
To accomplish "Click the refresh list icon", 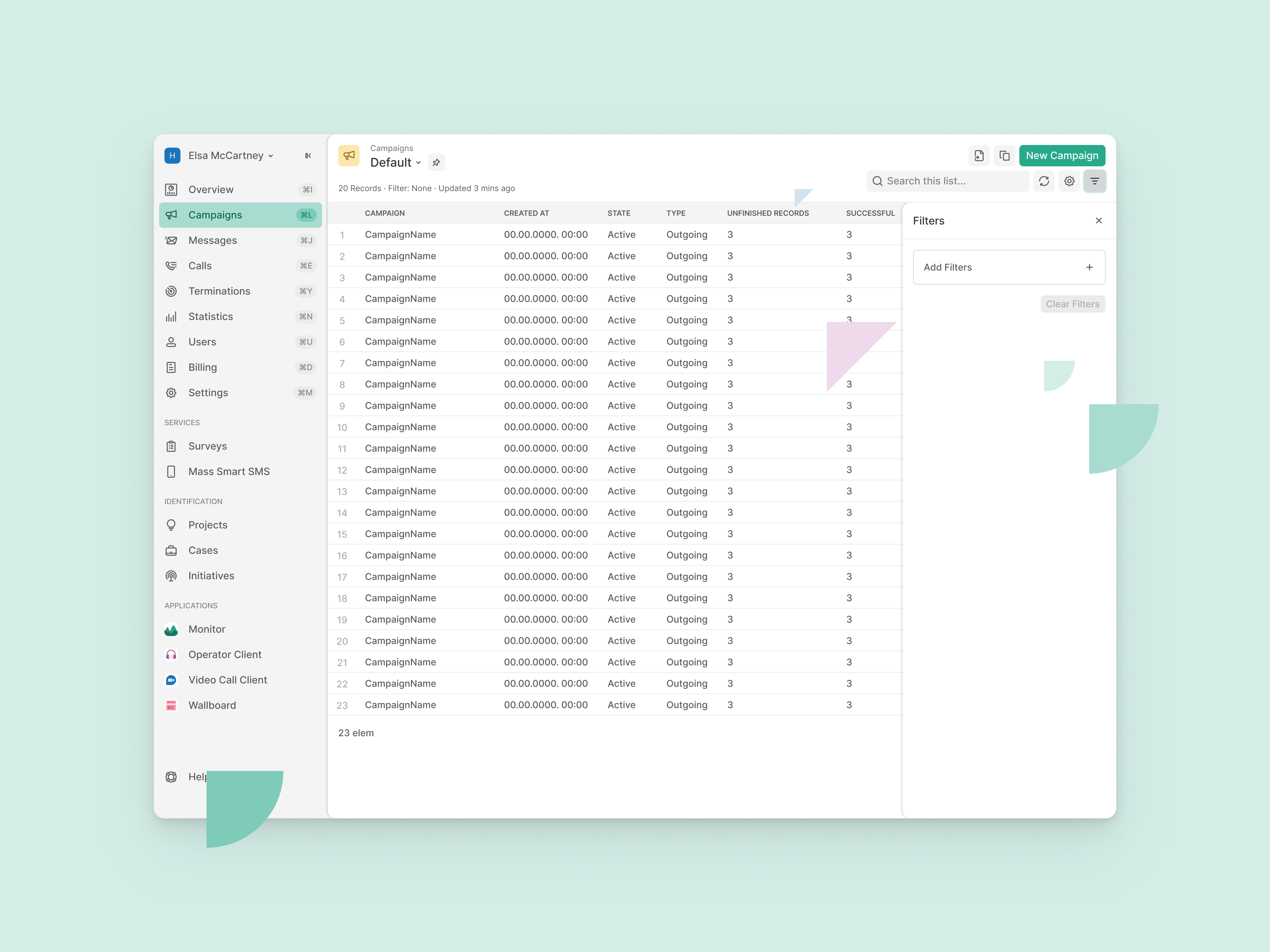I will tap(1044, 181).
